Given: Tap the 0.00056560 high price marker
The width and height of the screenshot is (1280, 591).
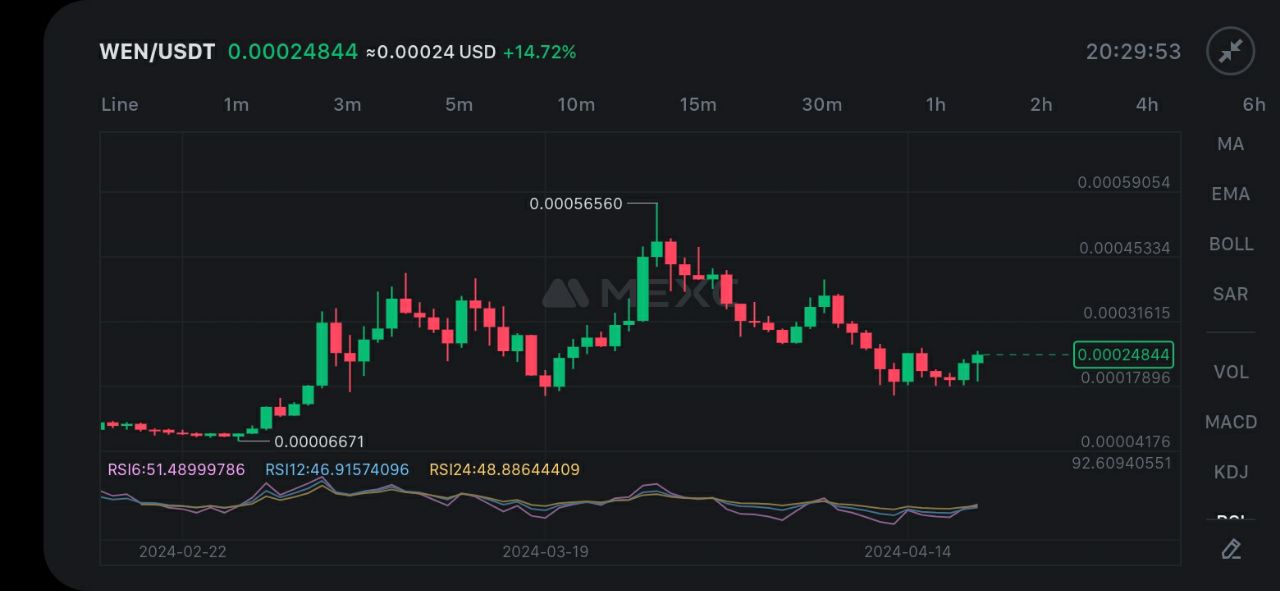Looking at the screenshot, I should click(576, 204).
